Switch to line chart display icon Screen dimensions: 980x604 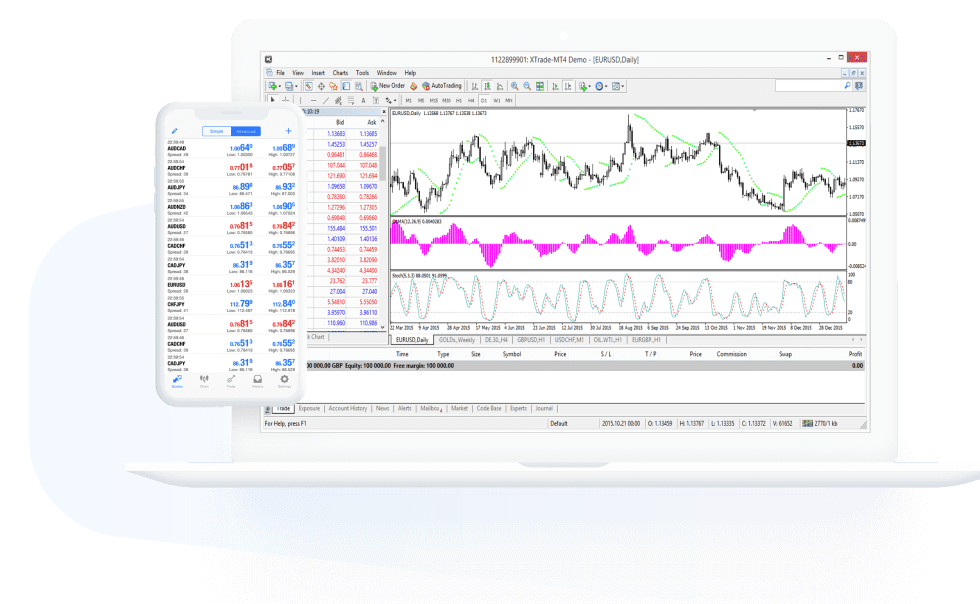[x=500, y=86]
